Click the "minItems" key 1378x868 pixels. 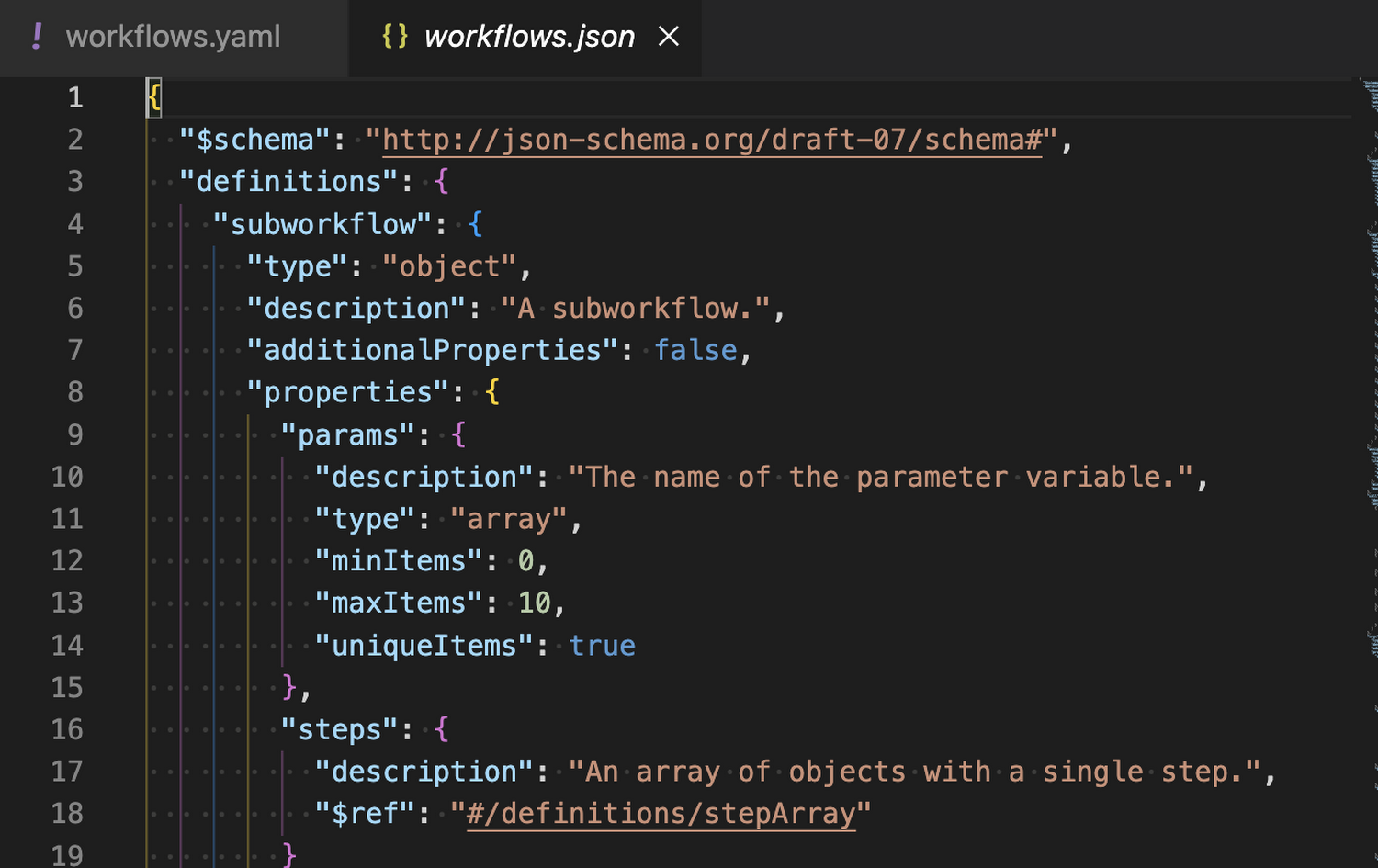tap(399, 561)
